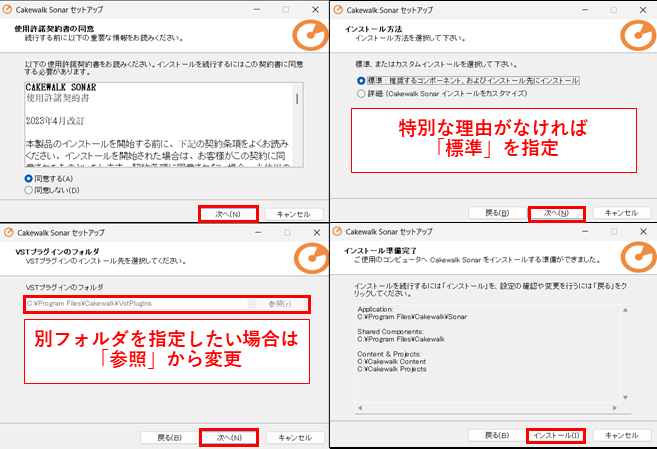Image resolution: width=657 pixels, height=449 pixels.
Task: Close the VSTプラグインのフォルダ setup window
Action: coord(317,232)
